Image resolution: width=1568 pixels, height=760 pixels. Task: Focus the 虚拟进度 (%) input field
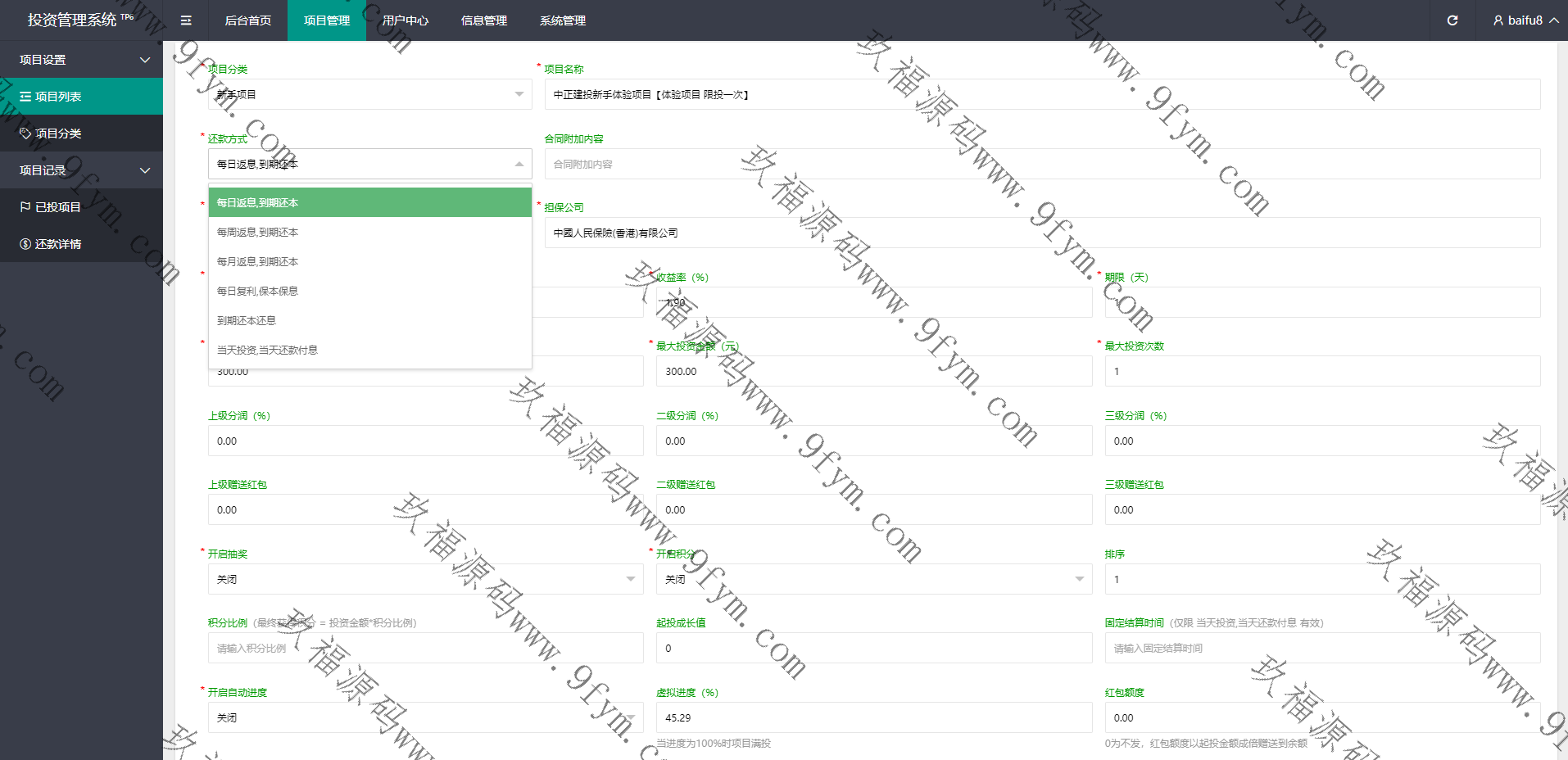click(x=873, y=717)
